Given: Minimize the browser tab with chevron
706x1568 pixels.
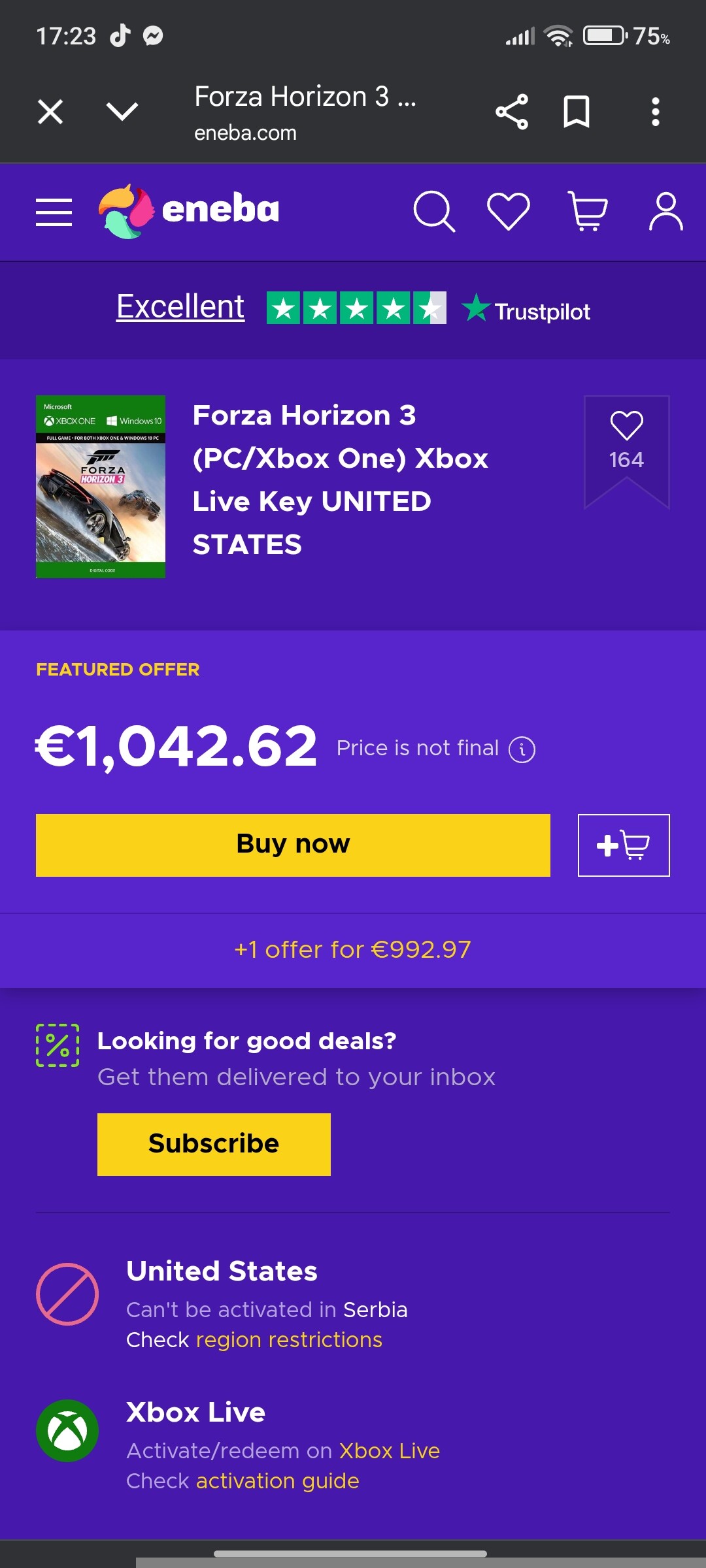Looking at the screenshot, I should click(122, 112).
